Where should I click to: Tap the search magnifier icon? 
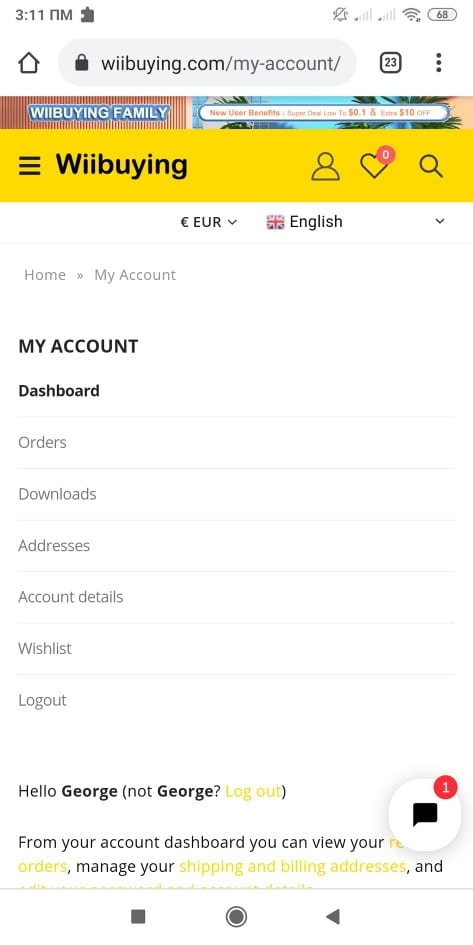[x=431, y=166]
